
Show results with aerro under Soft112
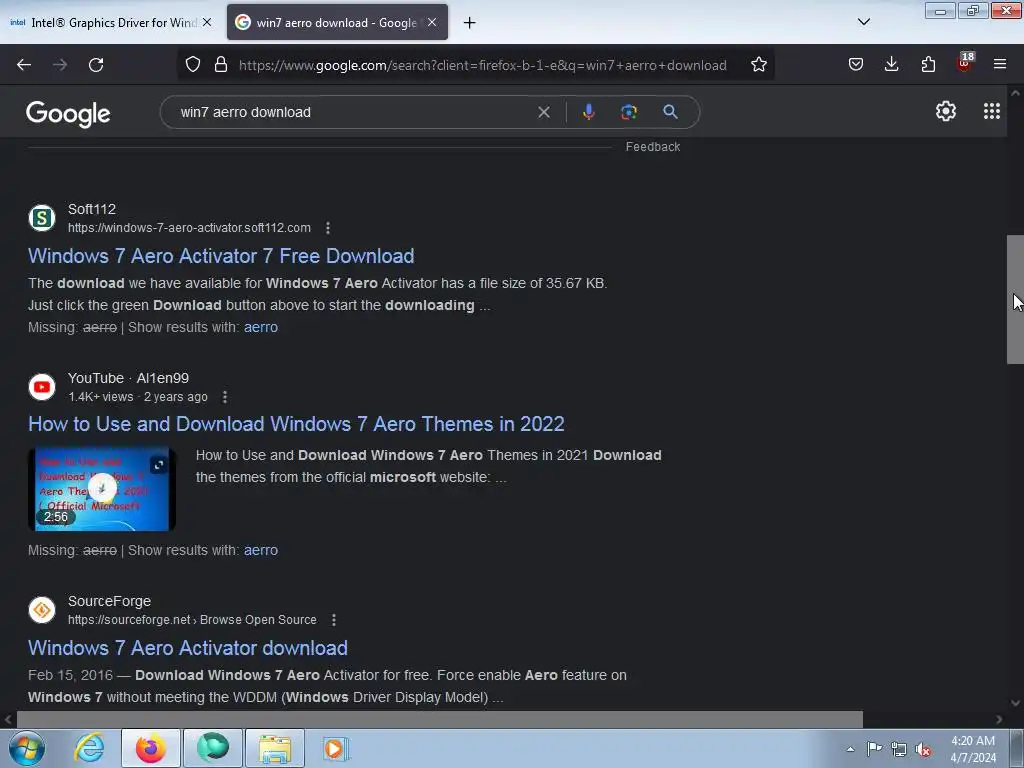(x=261, y=327)
